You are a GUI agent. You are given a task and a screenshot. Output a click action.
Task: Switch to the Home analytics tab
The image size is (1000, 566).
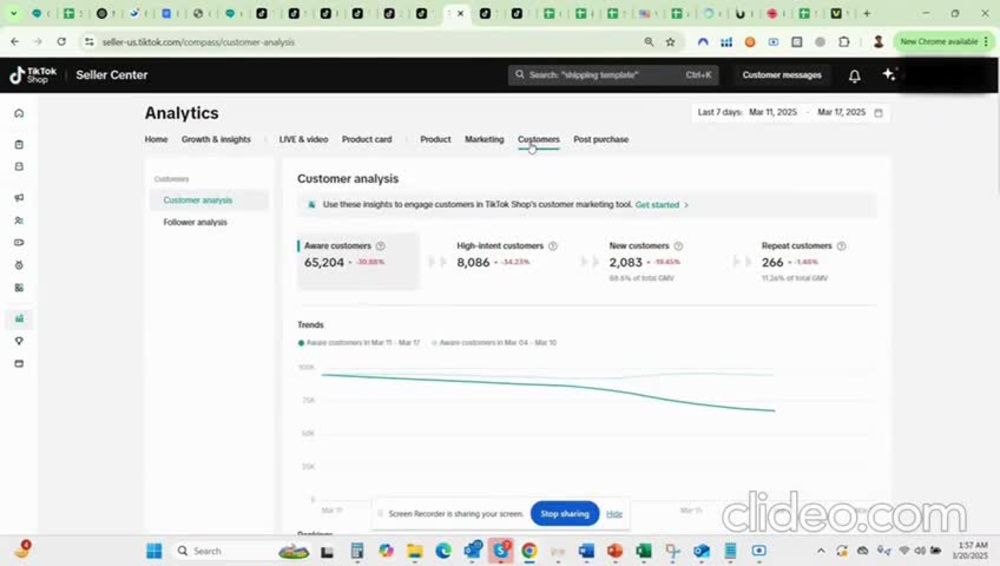156,140
